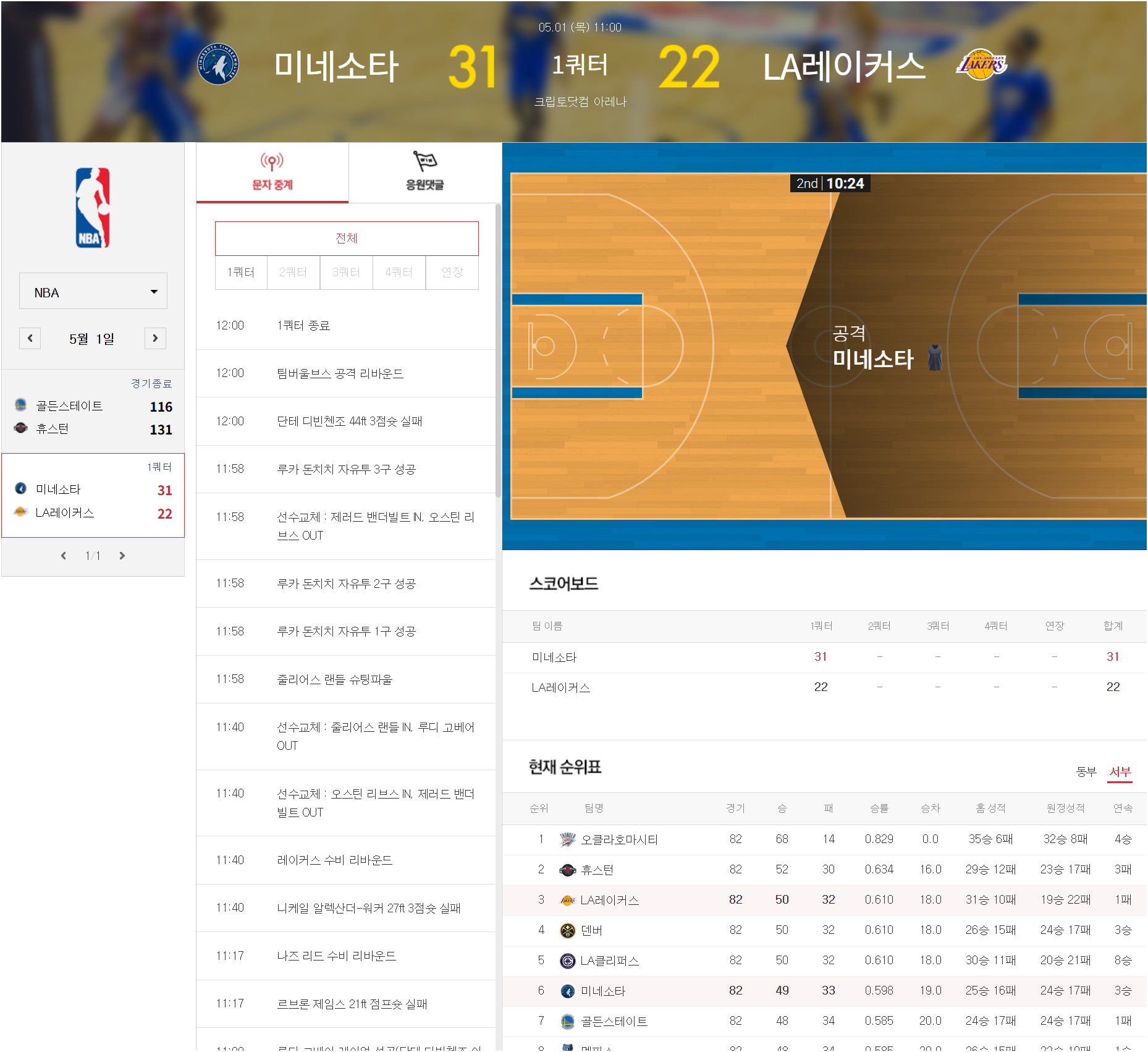Viewport: 1148px width, 1052px height.
Task: Click 단테 디빈첸조 44ft 3점슛 실패 entry
Action: pos(346,421)
